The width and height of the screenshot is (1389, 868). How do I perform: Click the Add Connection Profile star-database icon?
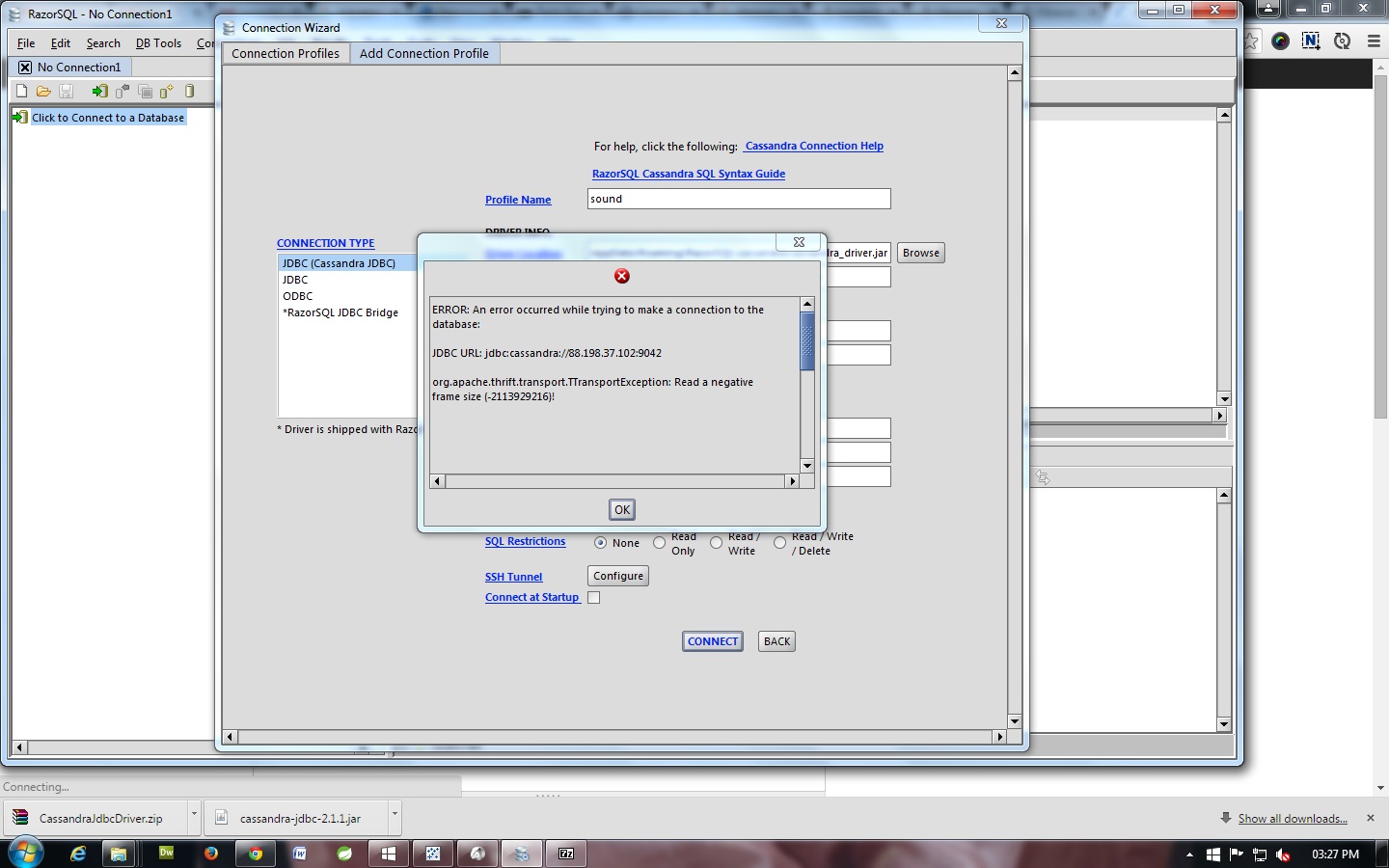coord(167,91)
